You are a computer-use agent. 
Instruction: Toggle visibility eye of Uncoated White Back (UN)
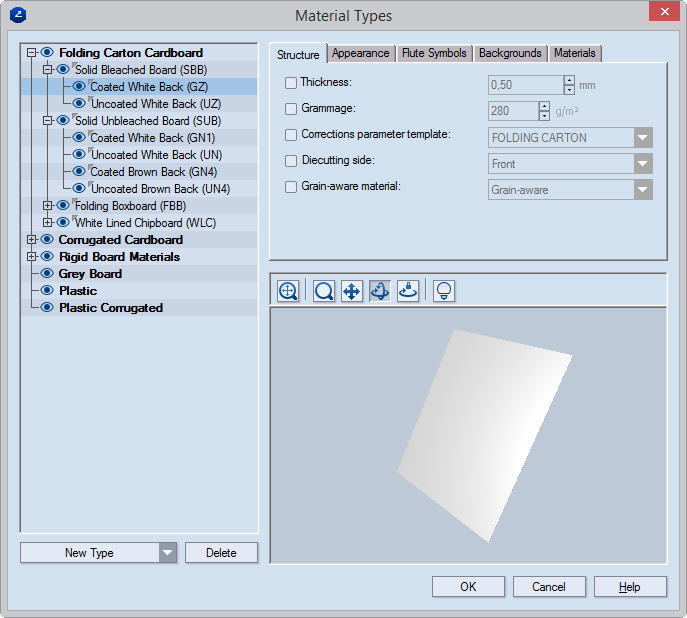click(x=79, y=155)
